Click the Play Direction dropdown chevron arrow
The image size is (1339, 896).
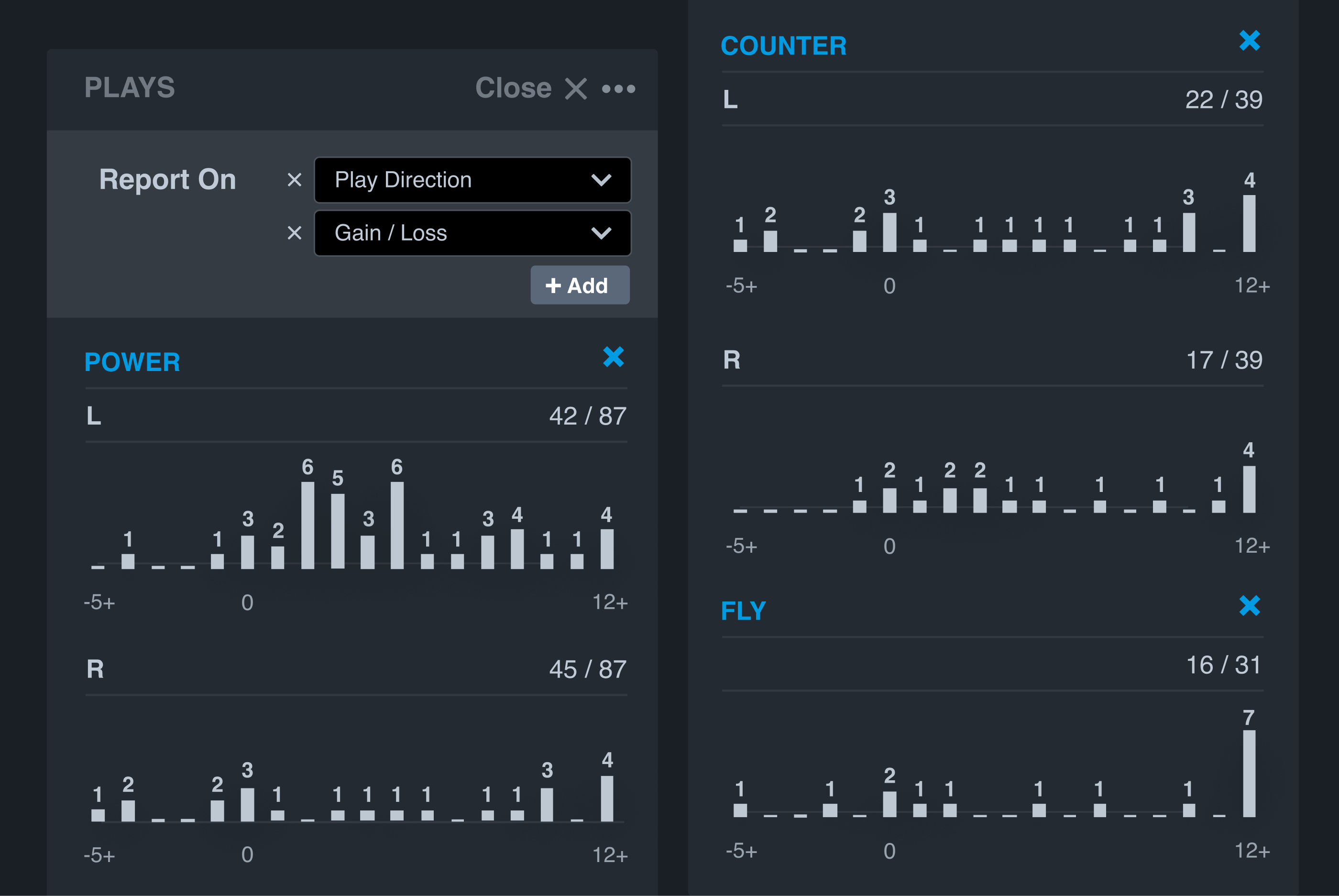click(x=601, y=180)
